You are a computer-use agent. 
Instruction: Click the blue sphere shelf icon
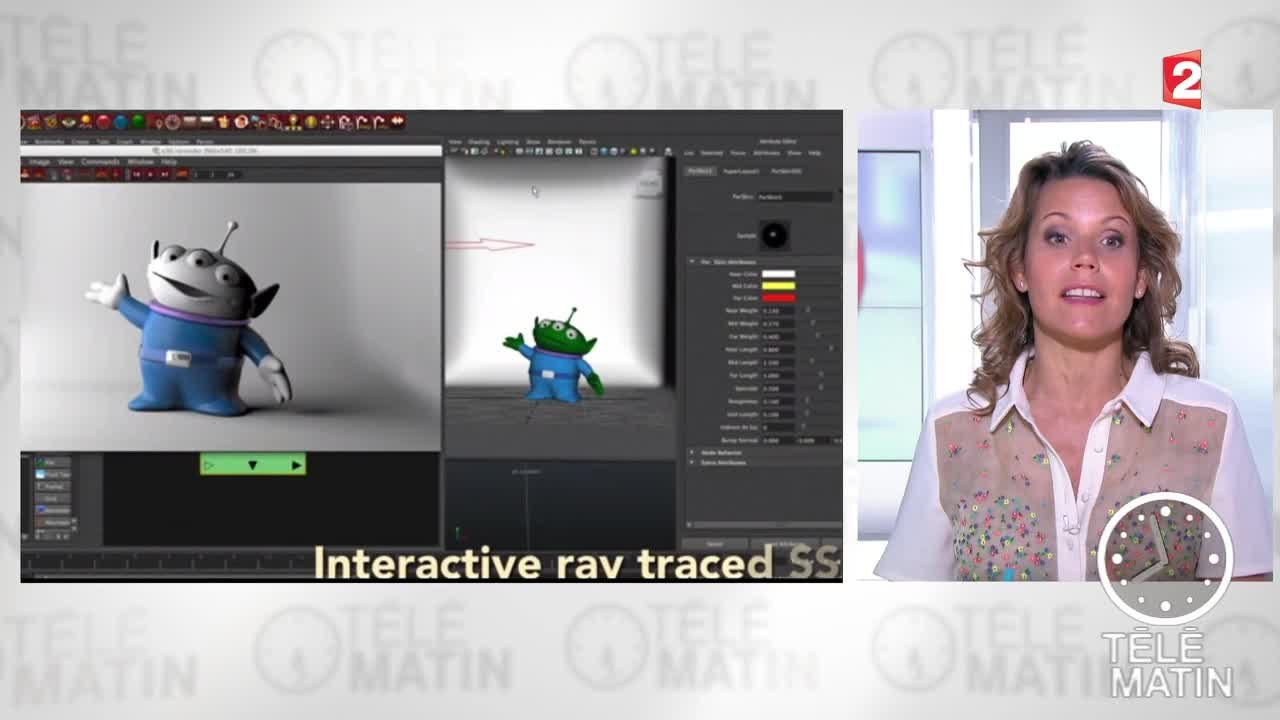pyautogui.click(x=120, y=121)
